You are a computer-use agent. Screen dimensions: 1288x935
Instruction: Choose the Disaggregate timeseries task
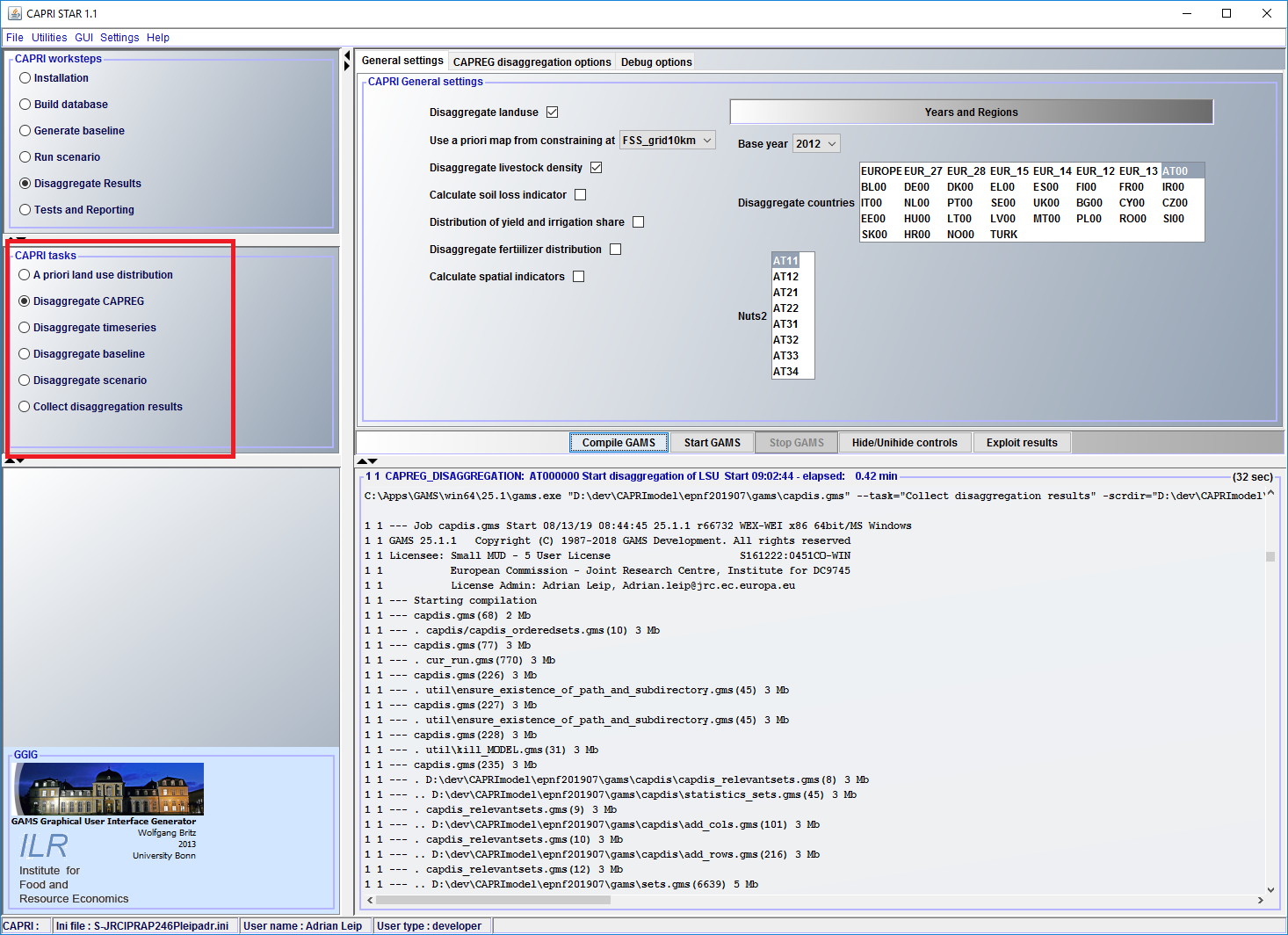click(25, 328)
